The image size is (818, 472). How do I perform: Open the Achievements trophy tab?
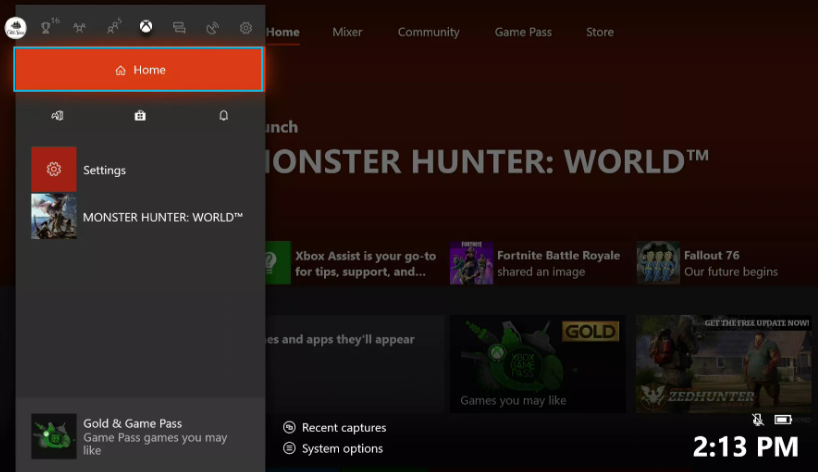click(x=47, y=27)
